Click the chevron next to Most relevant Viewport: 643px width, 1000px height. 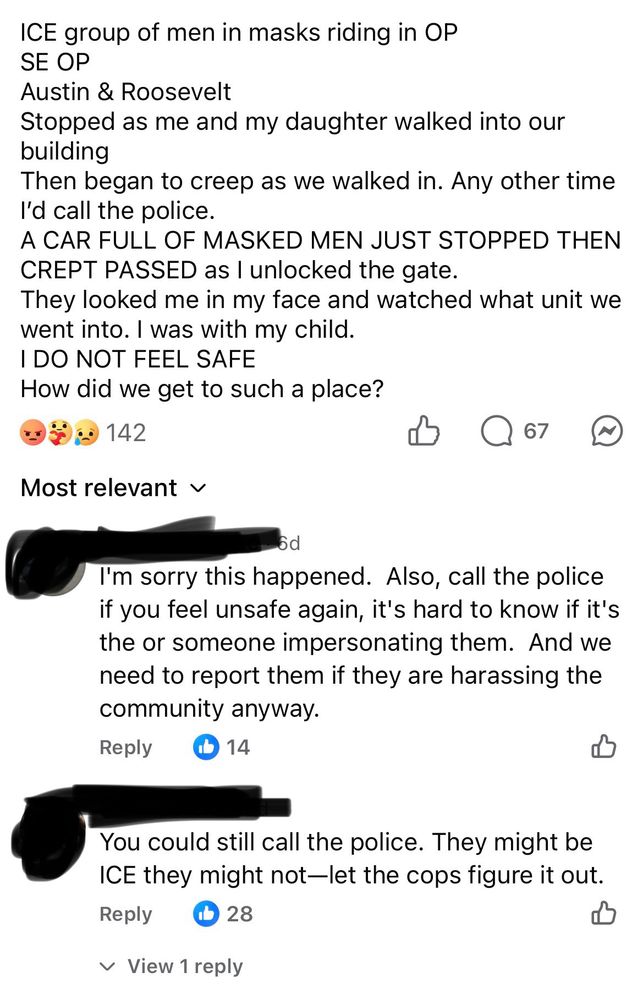click(199, 489)
